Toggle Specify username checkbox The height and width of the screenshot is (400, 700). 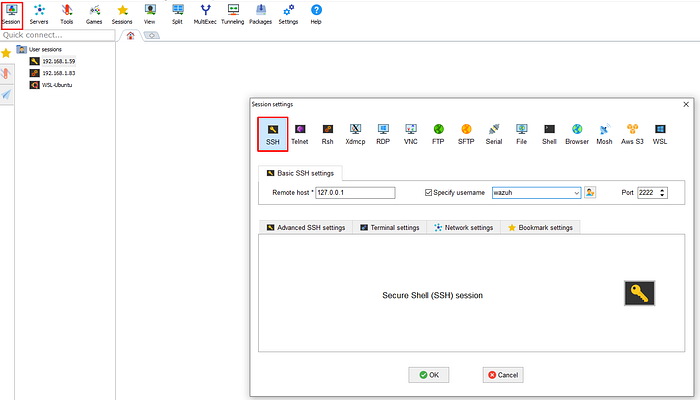tap(428, 192)
